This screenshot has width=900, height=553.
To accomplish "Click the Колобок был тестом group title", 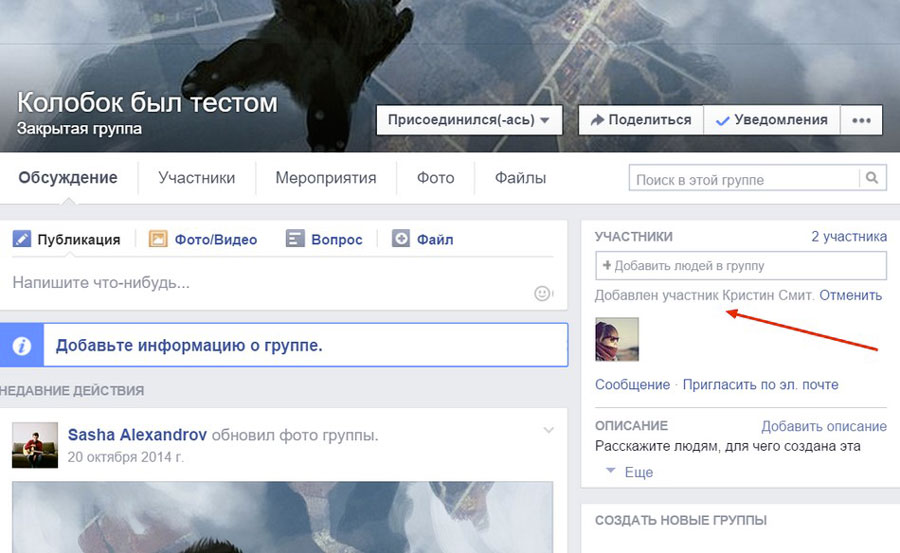I will click(147, 103).
